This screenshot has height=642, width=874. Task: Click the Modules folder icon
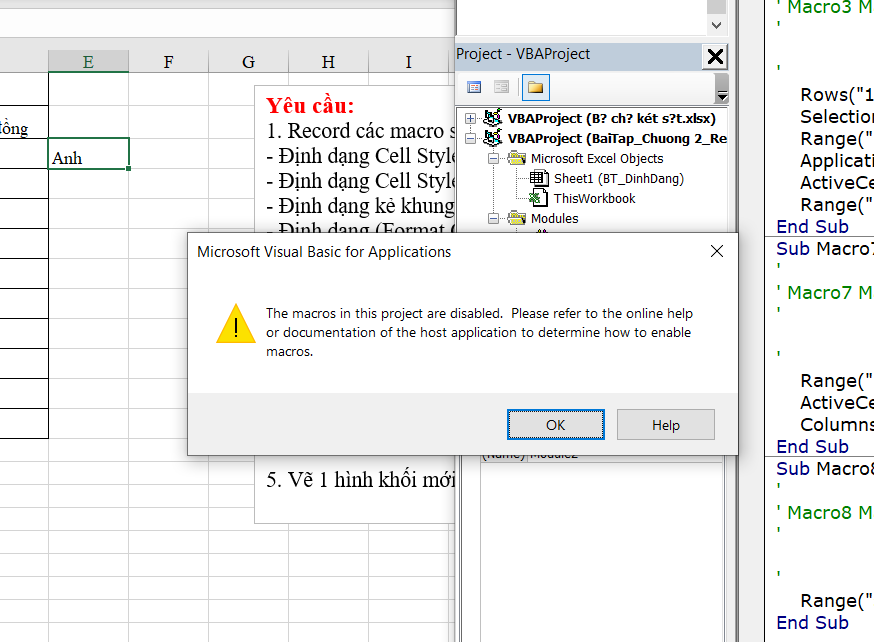[517, 218]
